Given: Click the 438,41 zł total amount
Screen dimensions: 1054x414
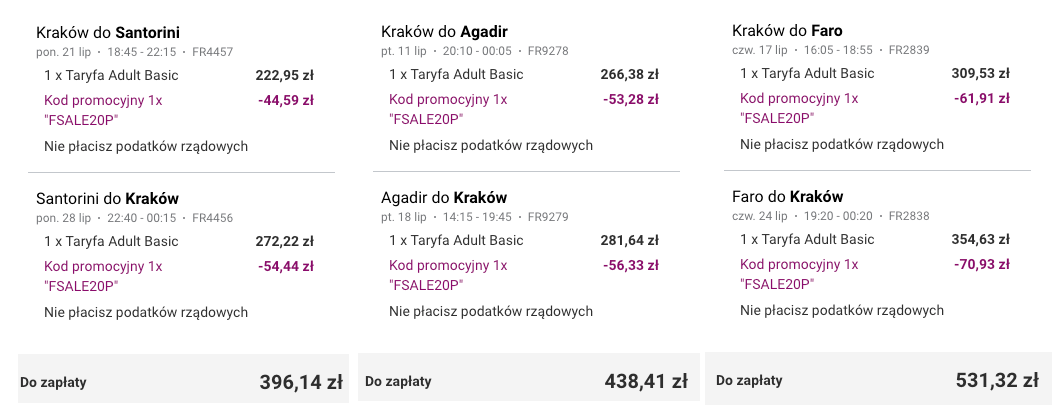Looking at the screenshot, I should coord(645,382).
